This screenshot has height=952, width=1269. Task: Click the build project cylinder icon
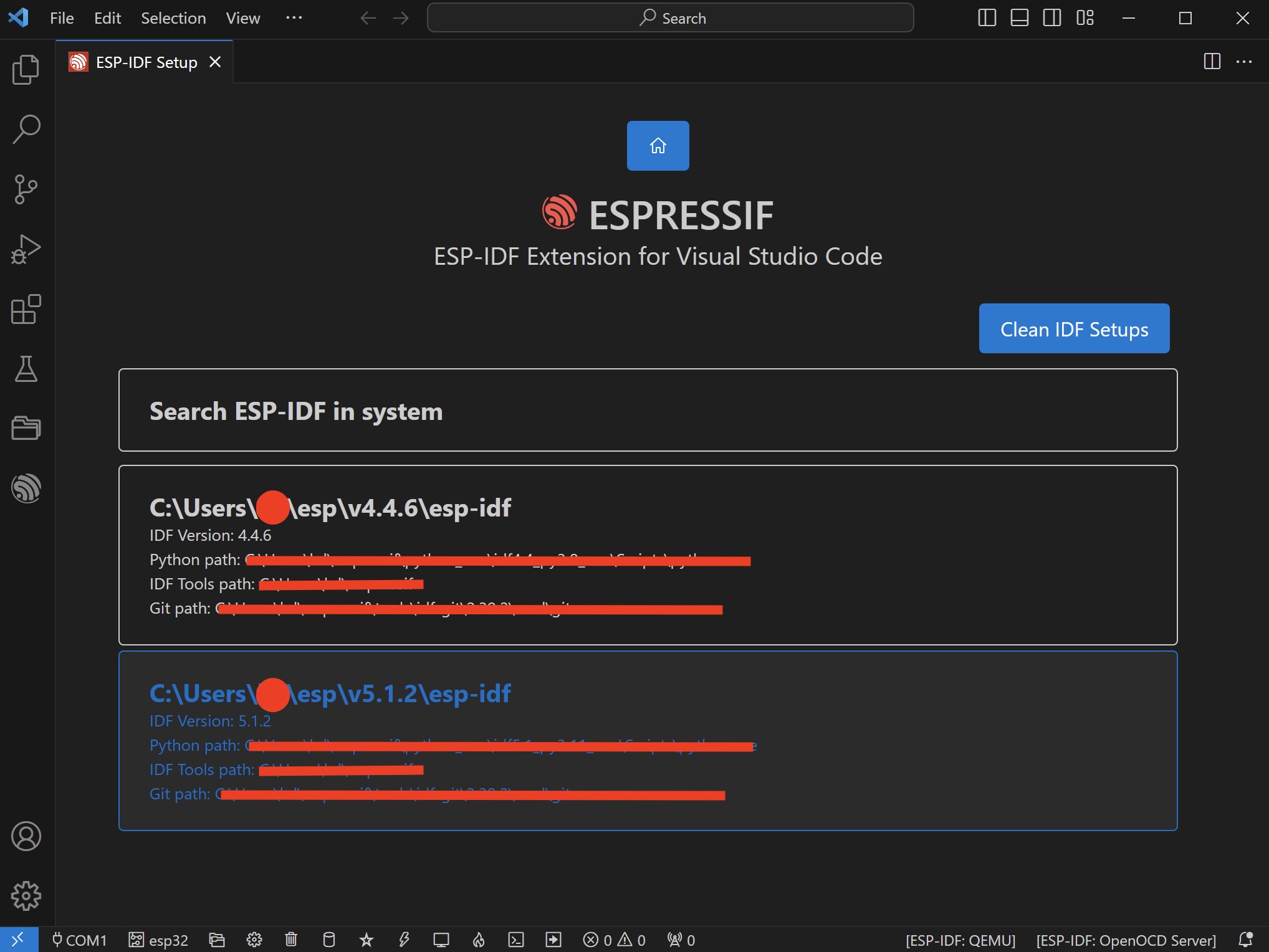point(328,940)
